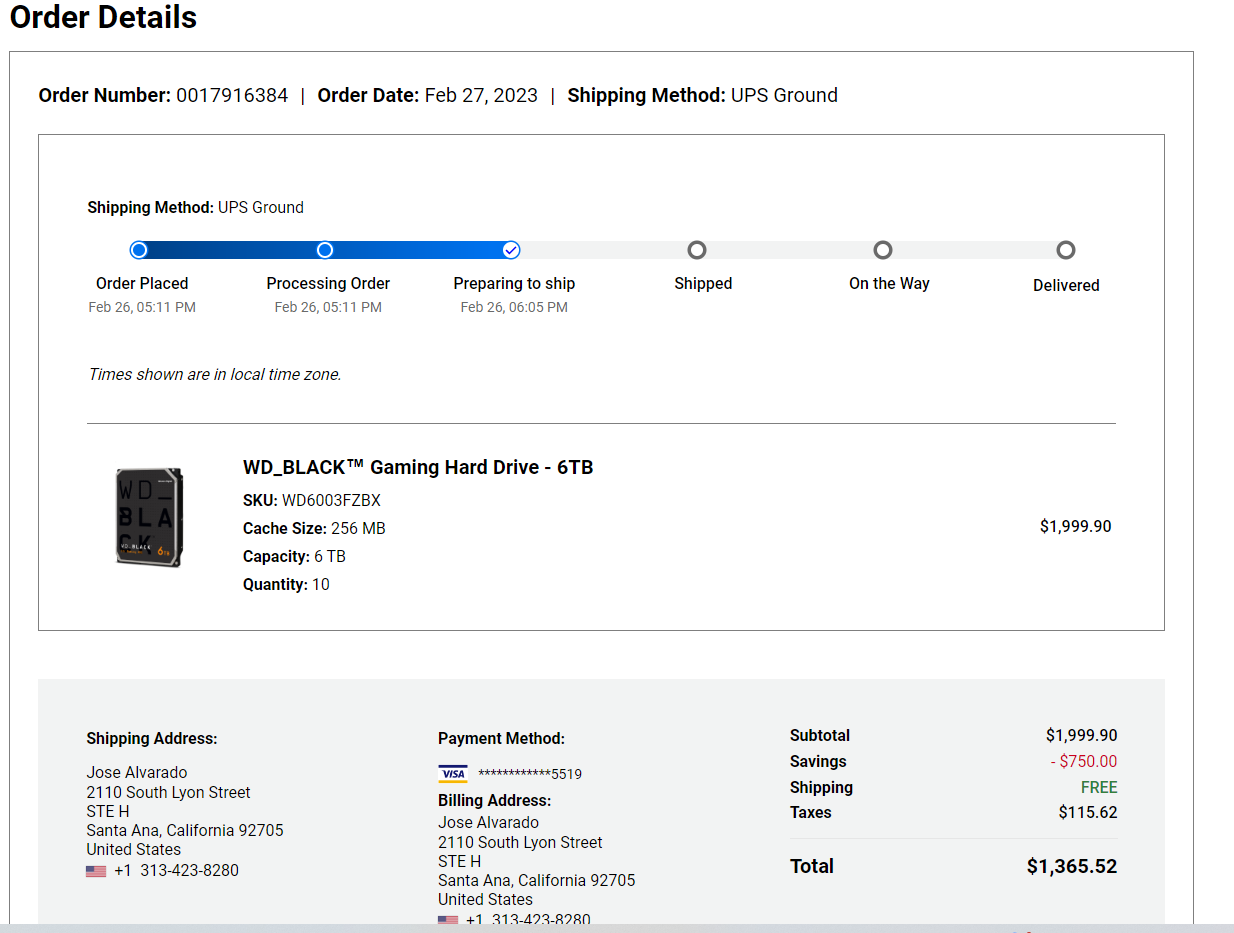
Task: Click the Delivered status circle
Action: point(1066,250)
